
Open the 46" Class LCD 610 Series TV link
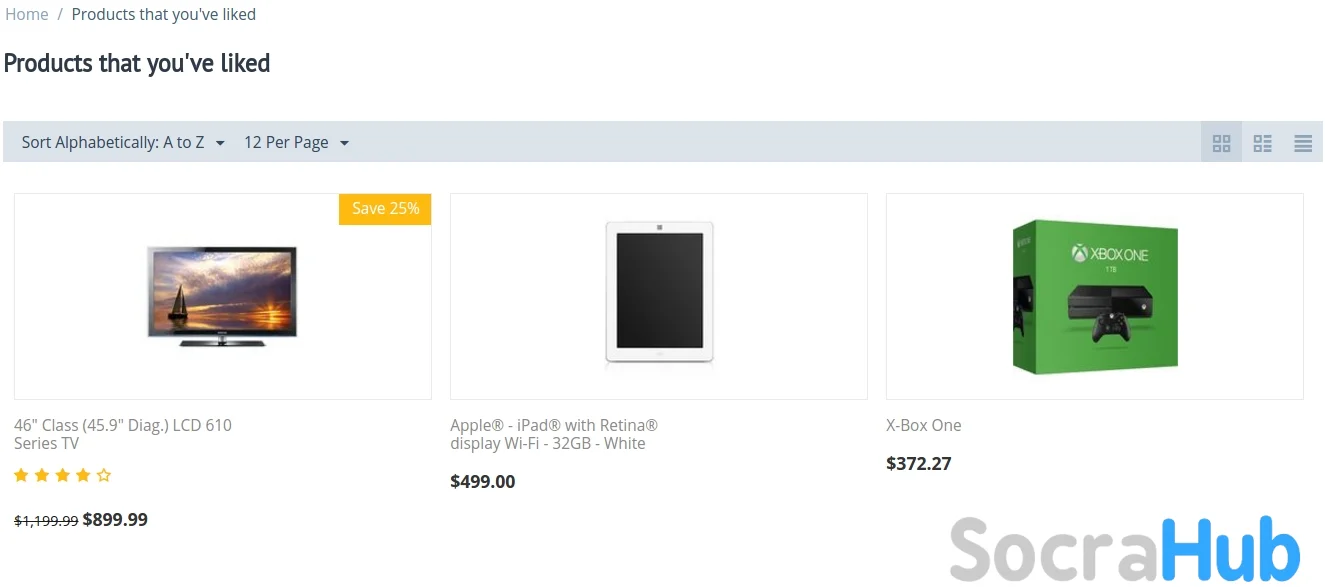click(x=122, y=434)
